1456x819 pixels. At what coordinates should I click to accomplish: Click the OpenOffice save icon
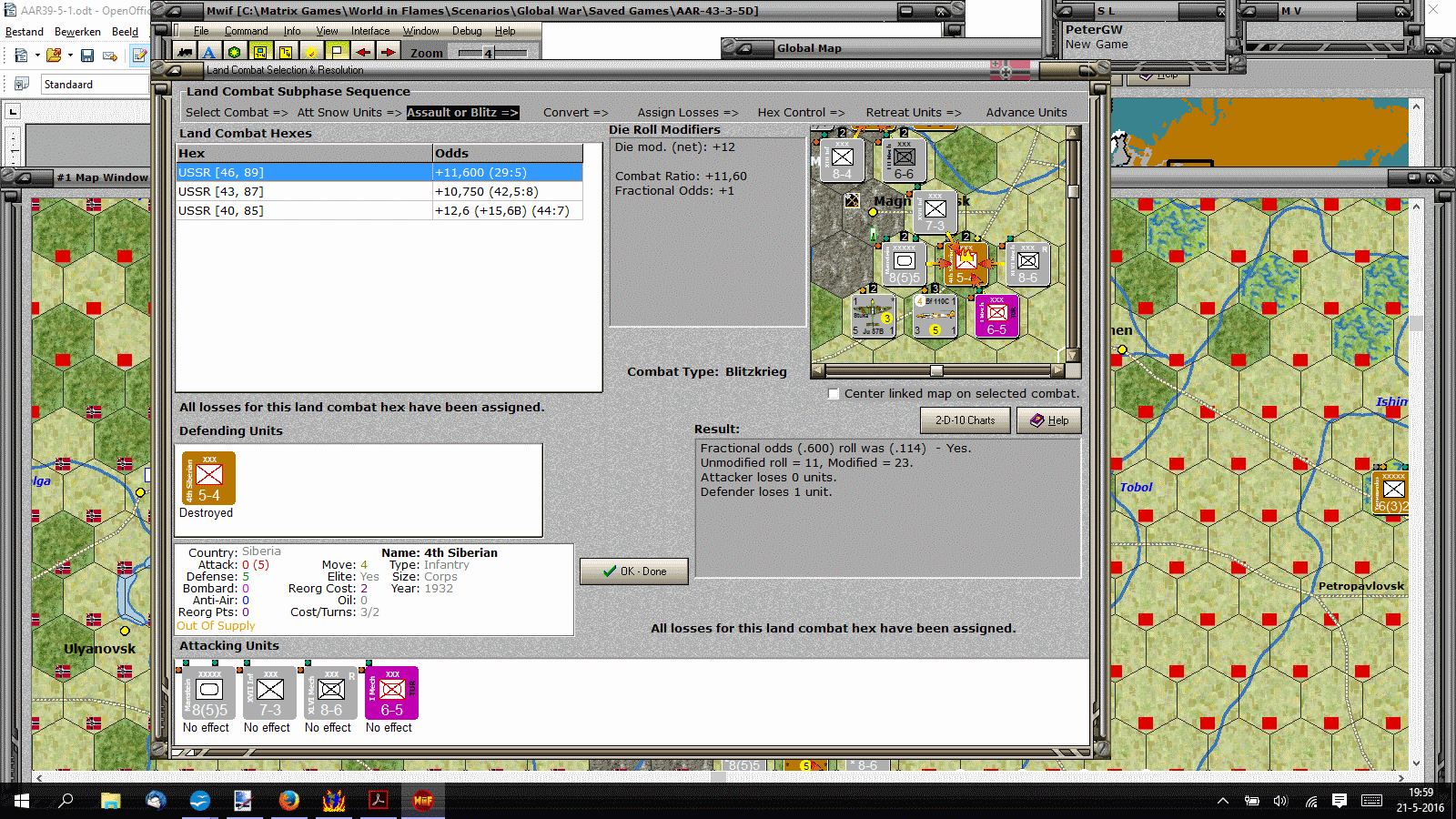point(87,56)
